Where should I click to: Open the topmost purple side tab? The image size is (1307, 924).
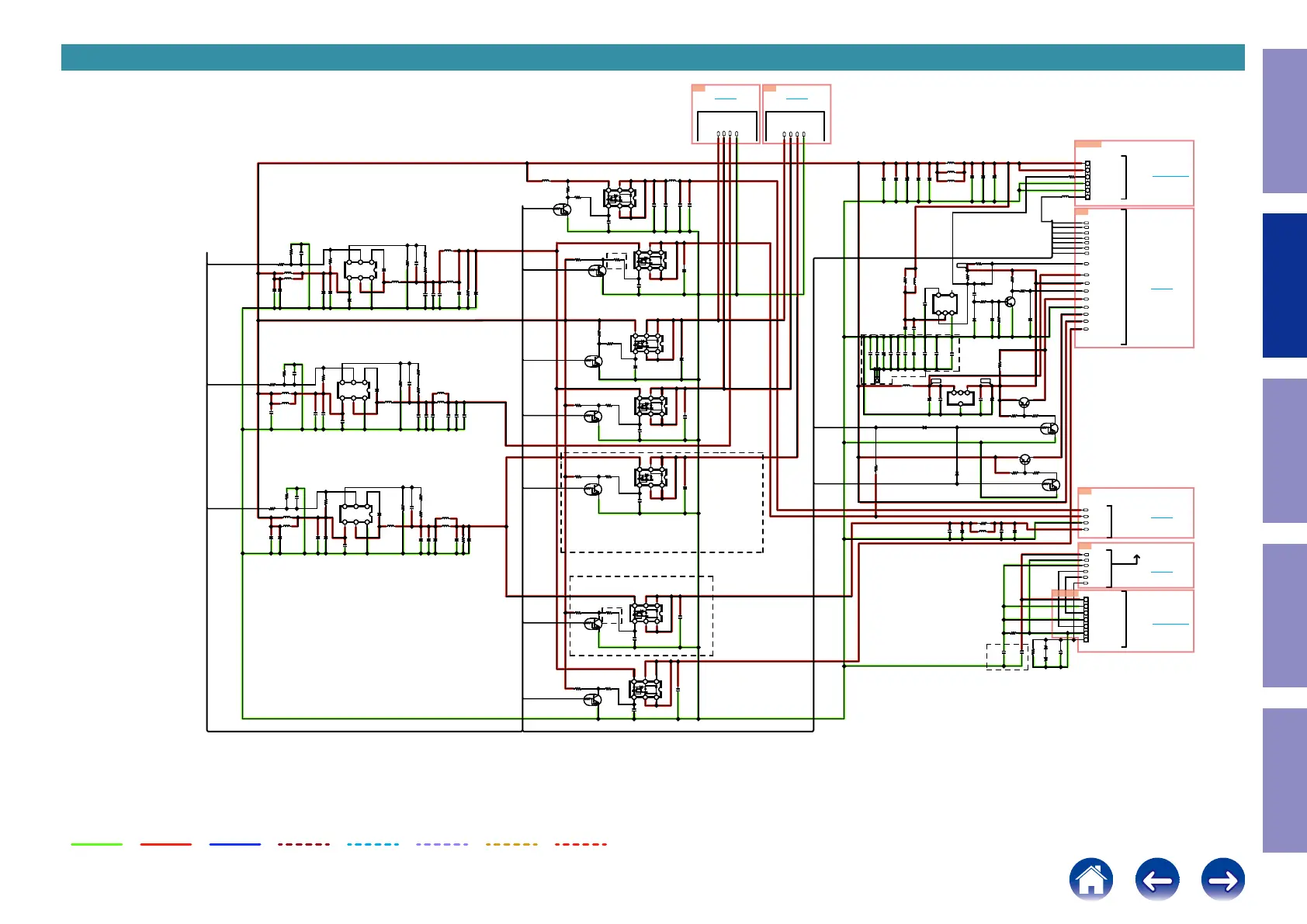click(x=1284, y=121)
